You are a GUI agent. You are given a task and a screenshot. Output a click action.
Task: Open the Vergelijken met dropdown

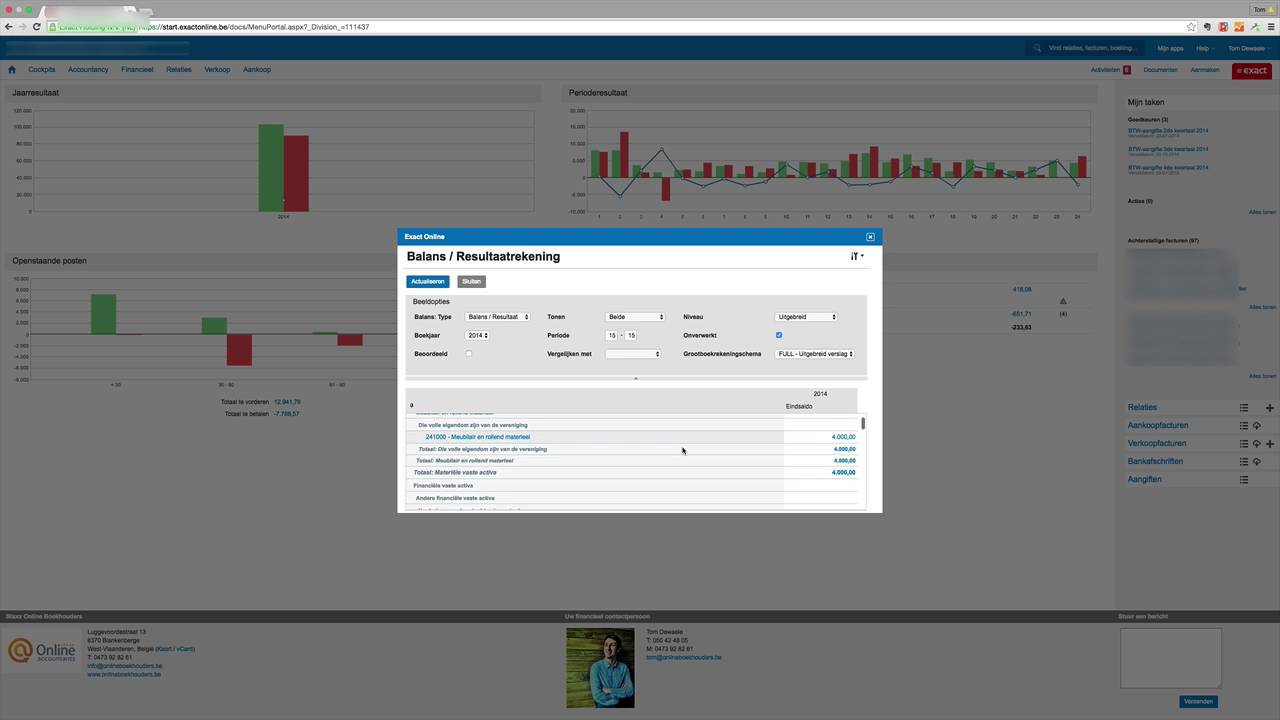(633, 354)
